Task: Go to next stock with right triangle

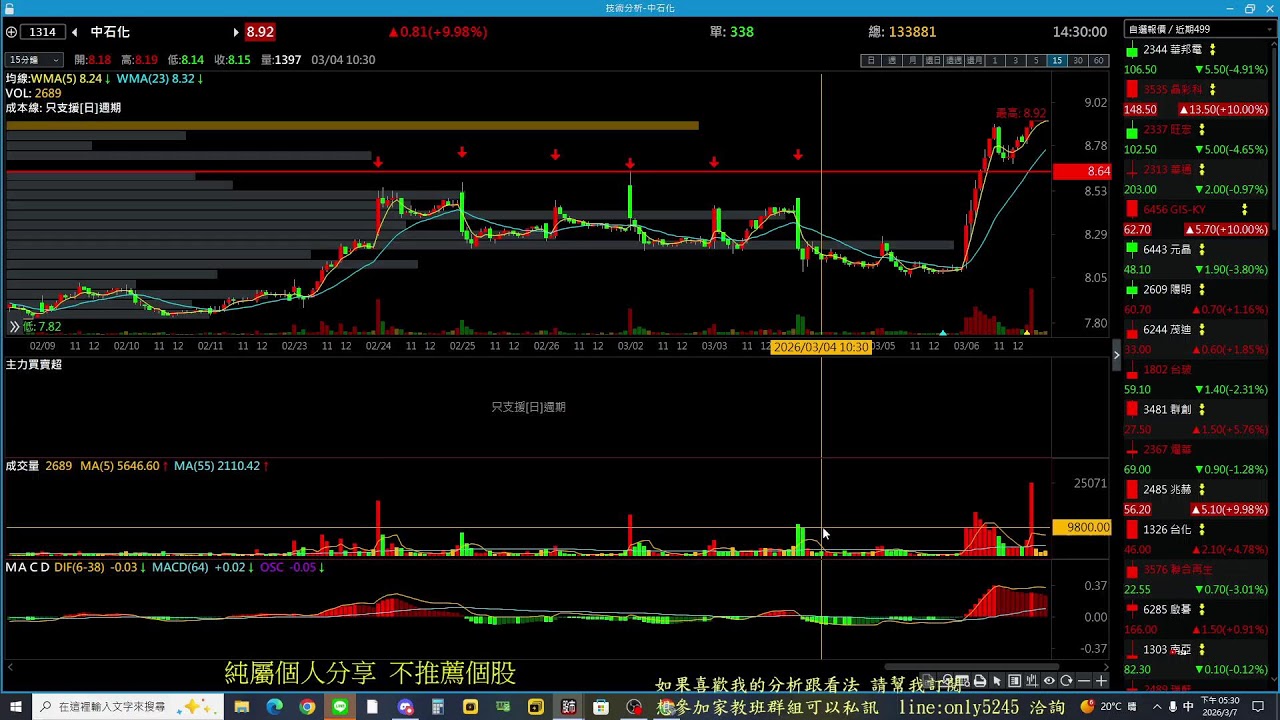Action: pyautogui.click(x=237, y=32)
